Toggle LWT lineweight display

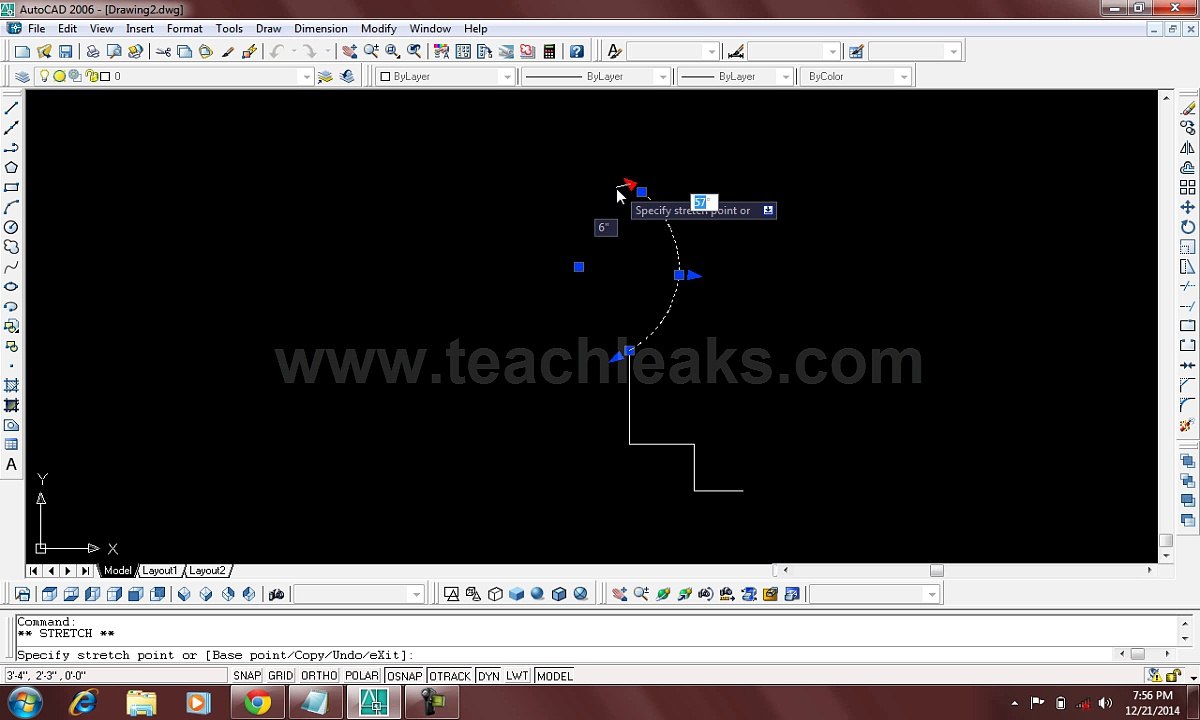[x=517, y=676]
